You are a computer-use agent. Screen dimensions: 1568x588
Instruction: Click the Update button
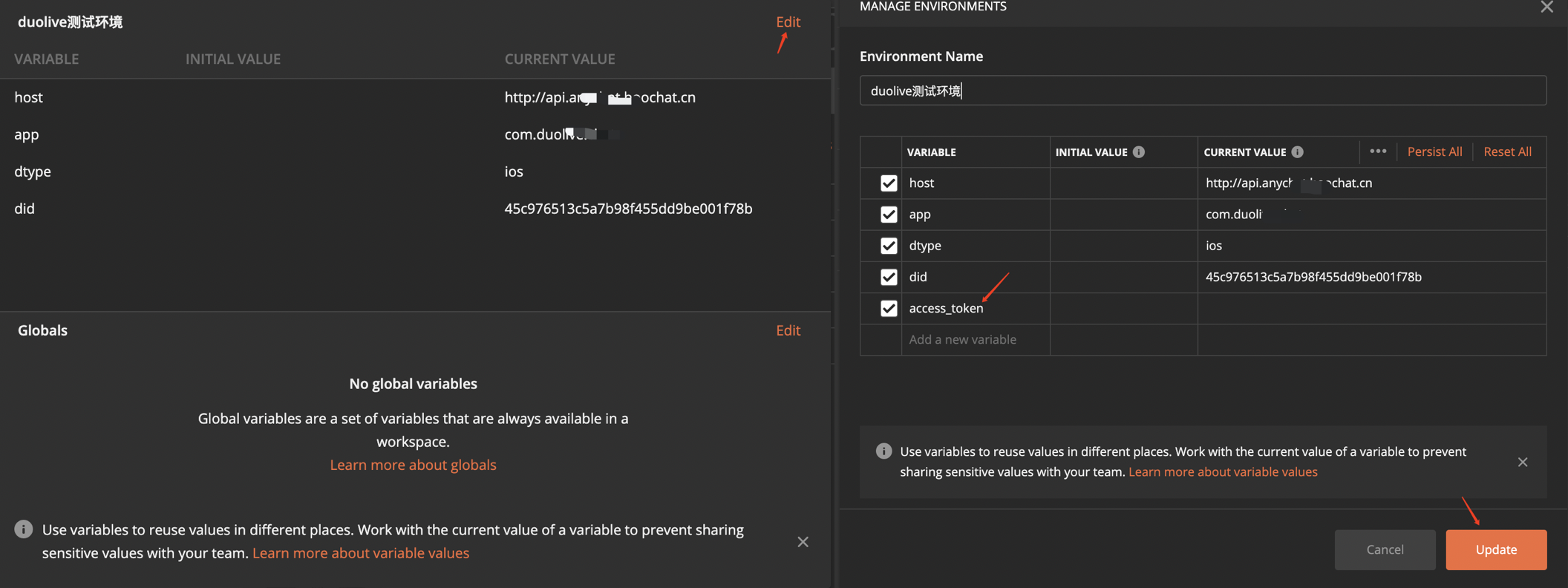pos(1496,549)
